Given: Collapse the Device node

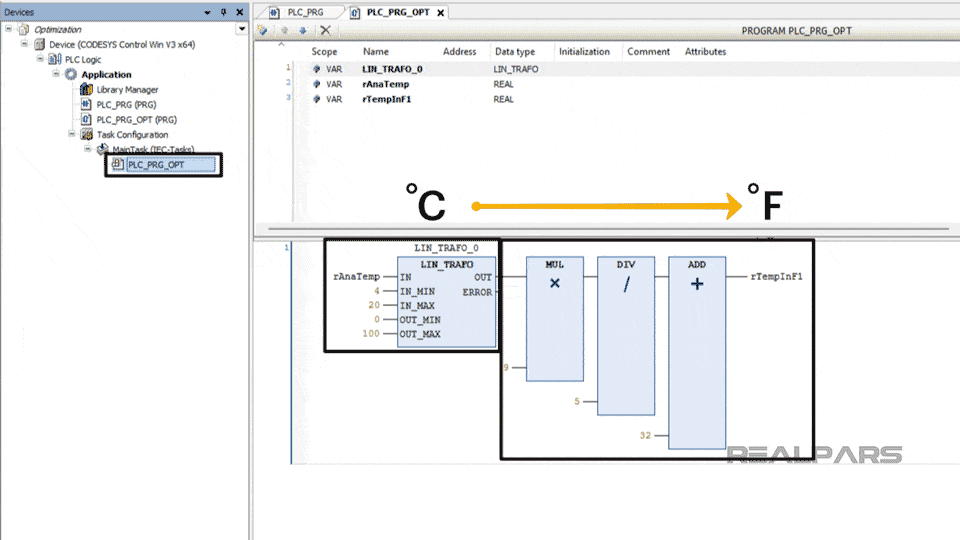Looking at the screenshot, I should tap(24, 43).
